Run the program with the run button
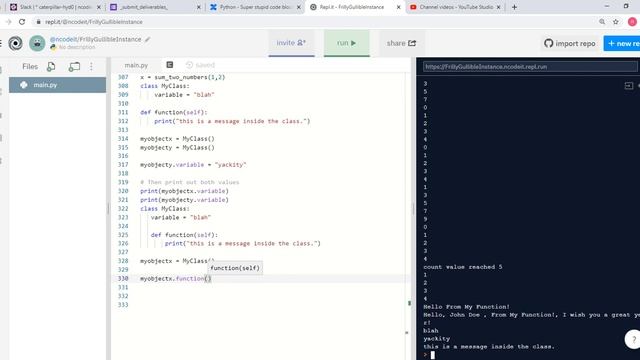Screen dimensions: 640x360 tap(347, 43)
